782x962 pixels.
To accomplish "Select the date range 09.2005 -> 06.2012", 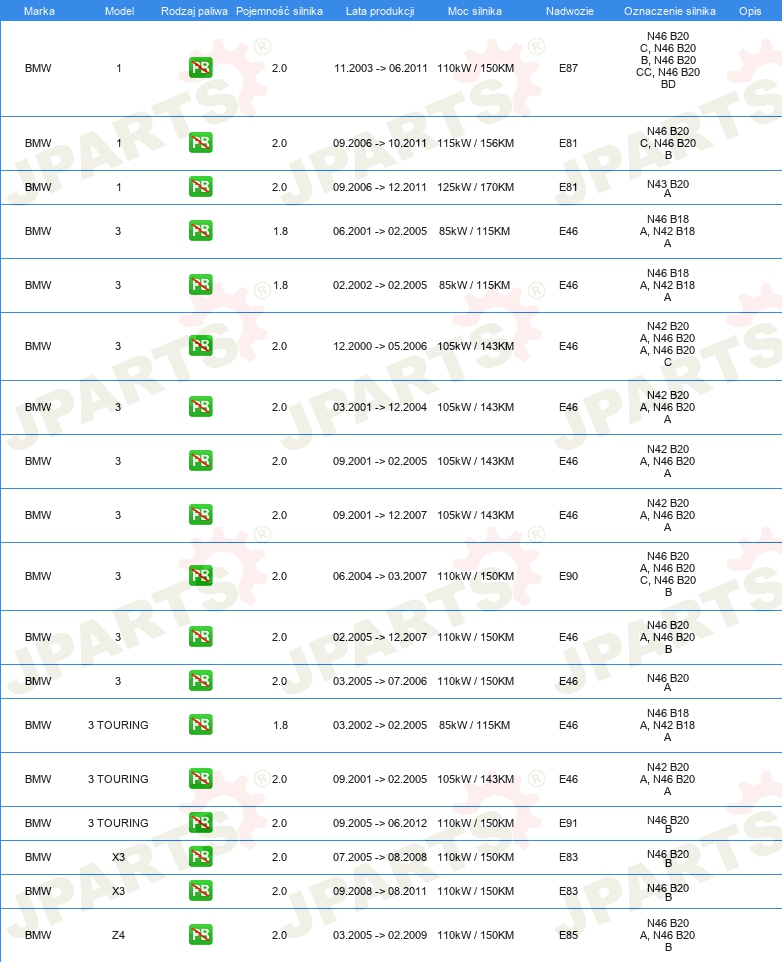I will point(380,823).
